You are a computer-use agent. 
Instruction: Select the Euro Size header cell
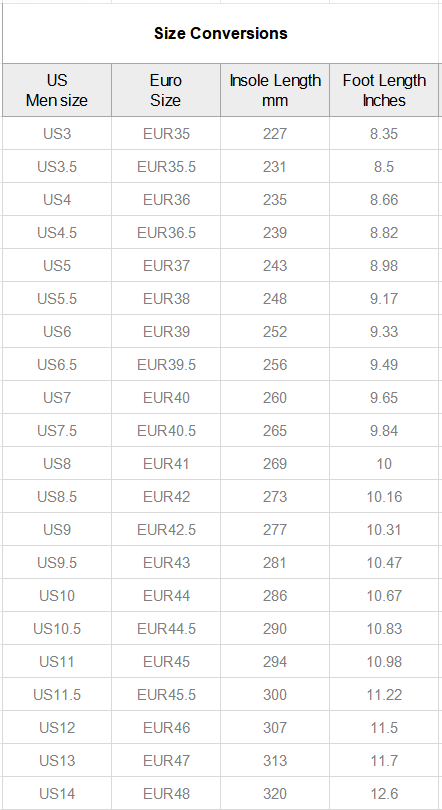166,90
